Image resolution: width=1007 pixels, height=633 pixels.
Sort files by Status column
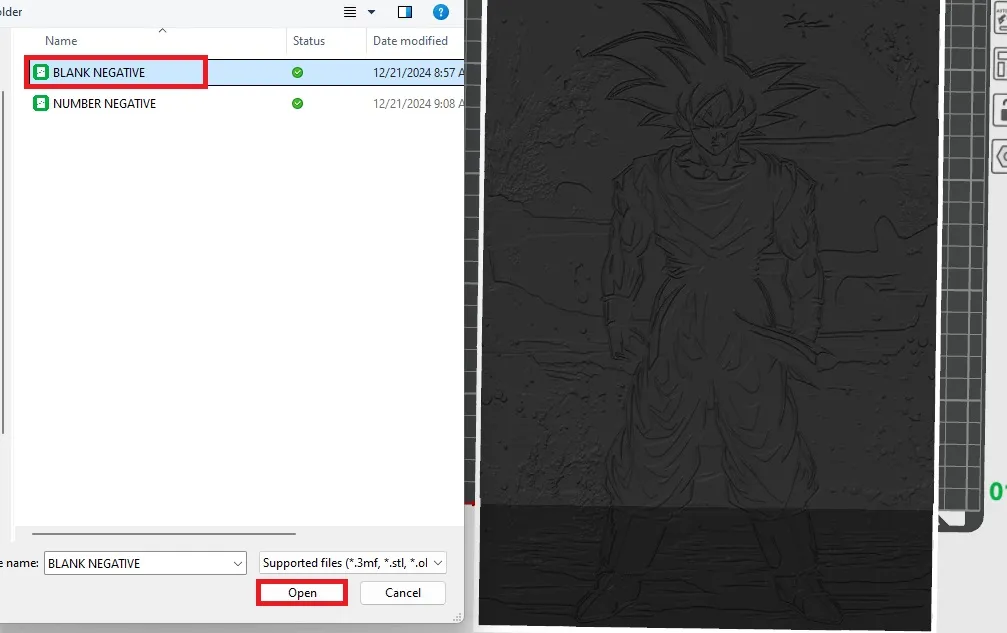[309, 41]
